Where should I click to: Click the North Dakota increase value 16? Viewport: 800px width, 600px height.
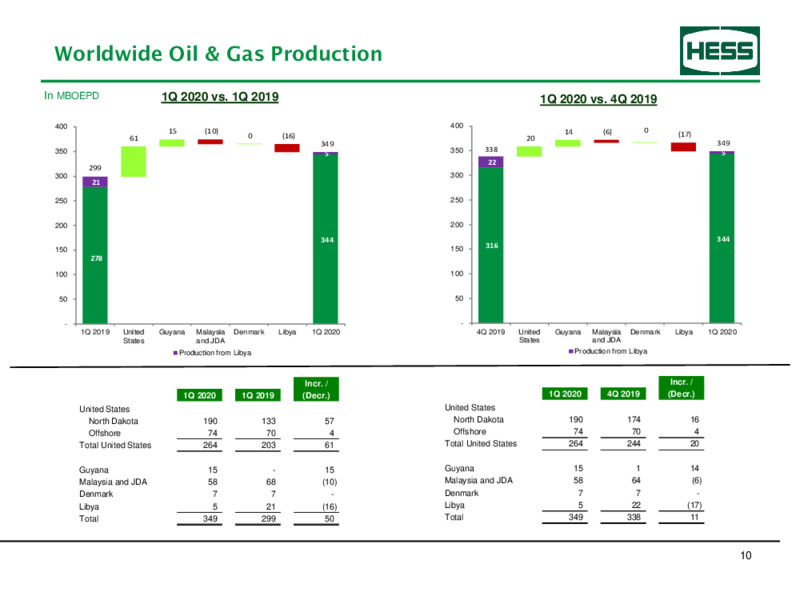[x=694, y=419]
